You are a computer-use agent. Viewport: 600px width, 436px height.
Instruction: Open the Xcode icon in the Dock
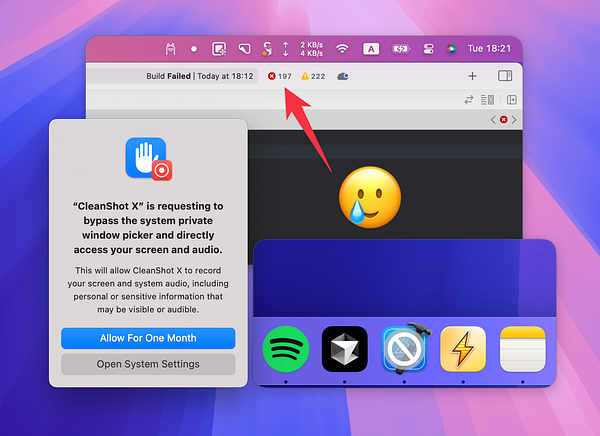coord(404,349)
